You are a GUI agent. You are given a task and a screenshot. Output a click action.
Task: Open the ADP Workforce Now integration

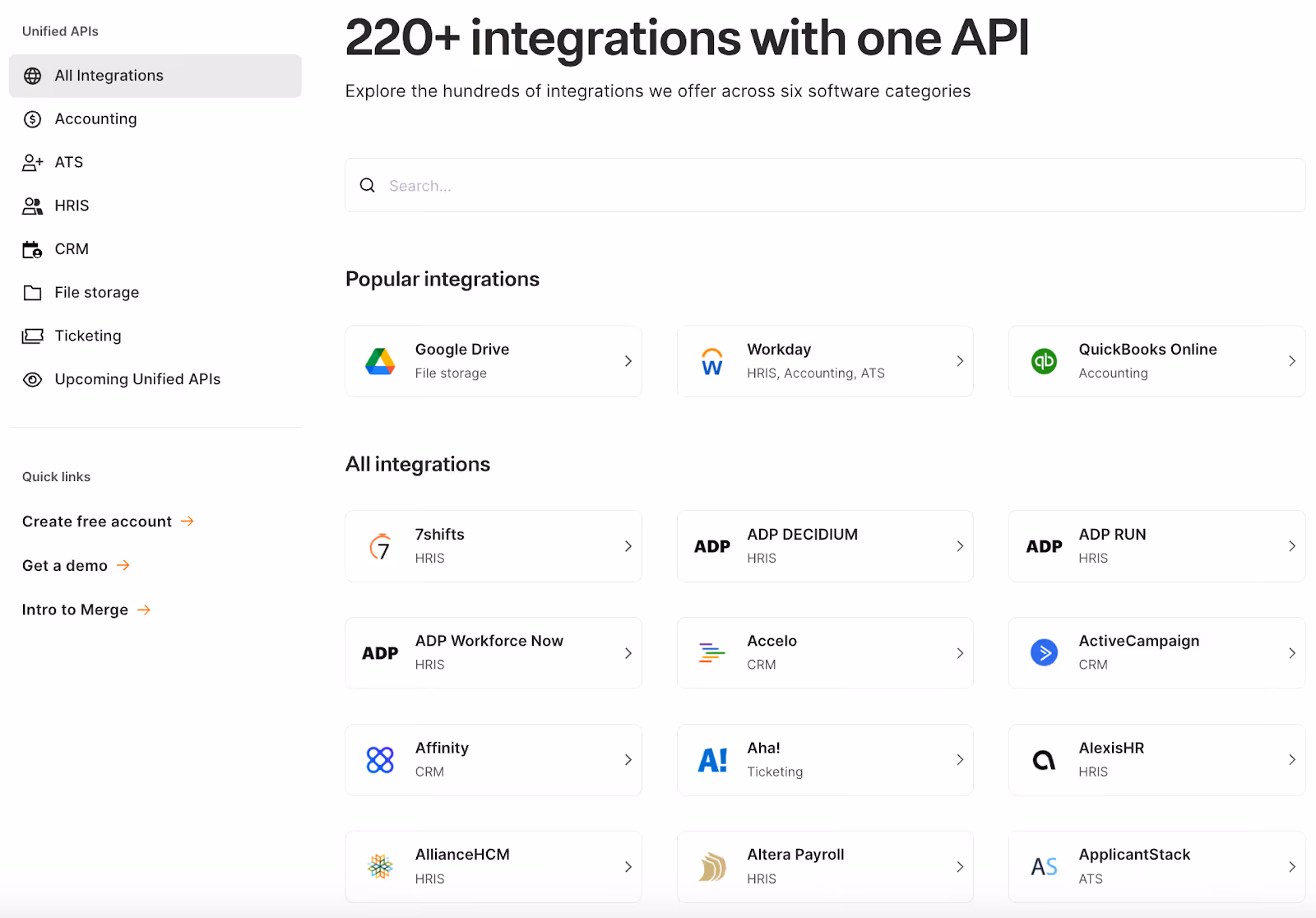[x=493, y=653]
